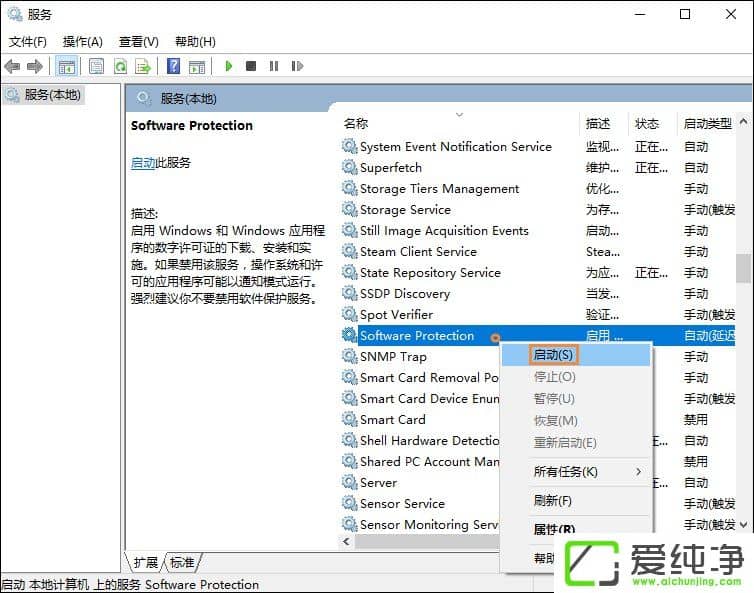This screenshot has height=593, width=754.
Task: Click the 启动 link to start service
Action: pyautogui.click(x=142, y=162)
